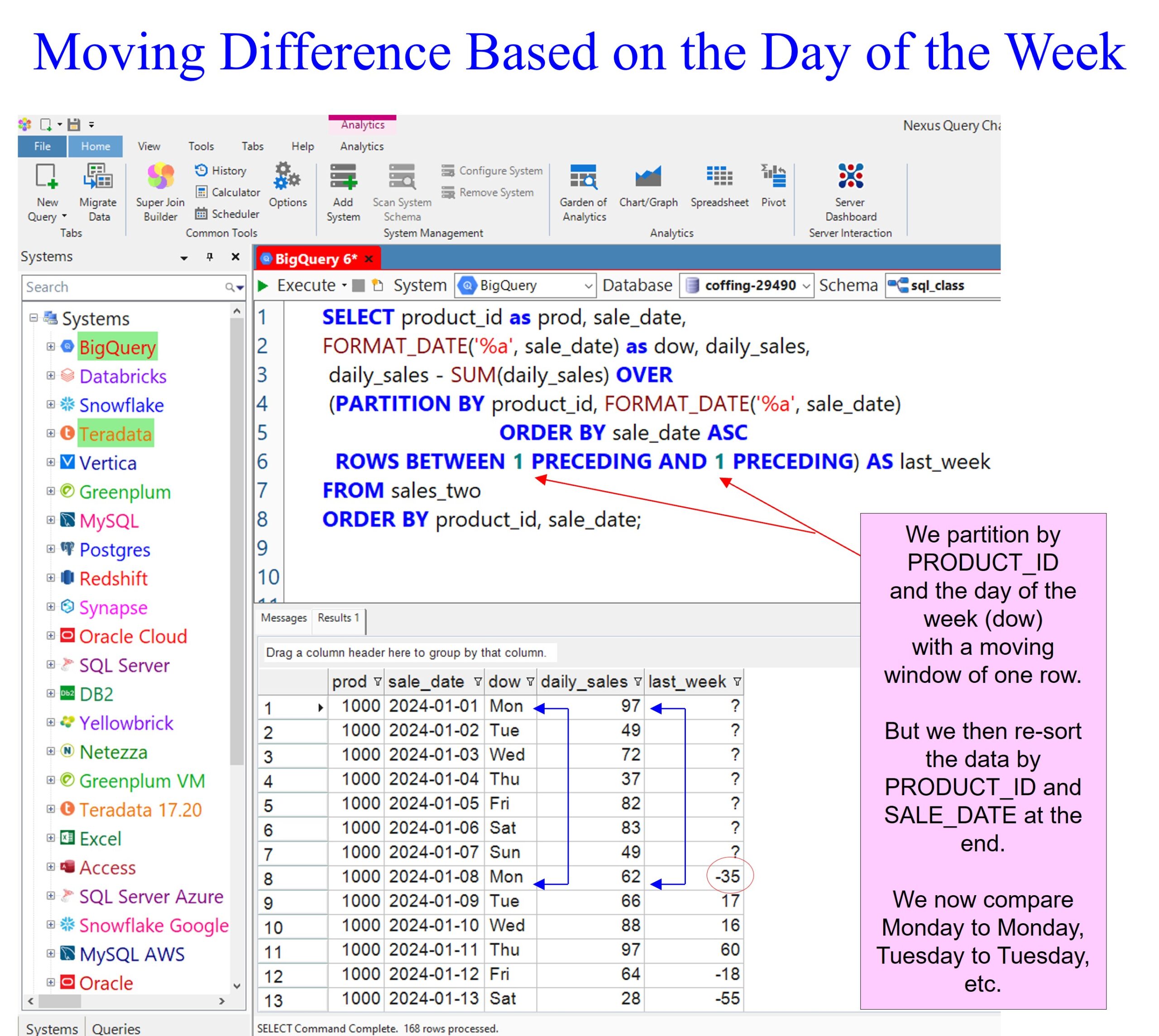Toggle the Systems panel pin

tap(210, 257)
